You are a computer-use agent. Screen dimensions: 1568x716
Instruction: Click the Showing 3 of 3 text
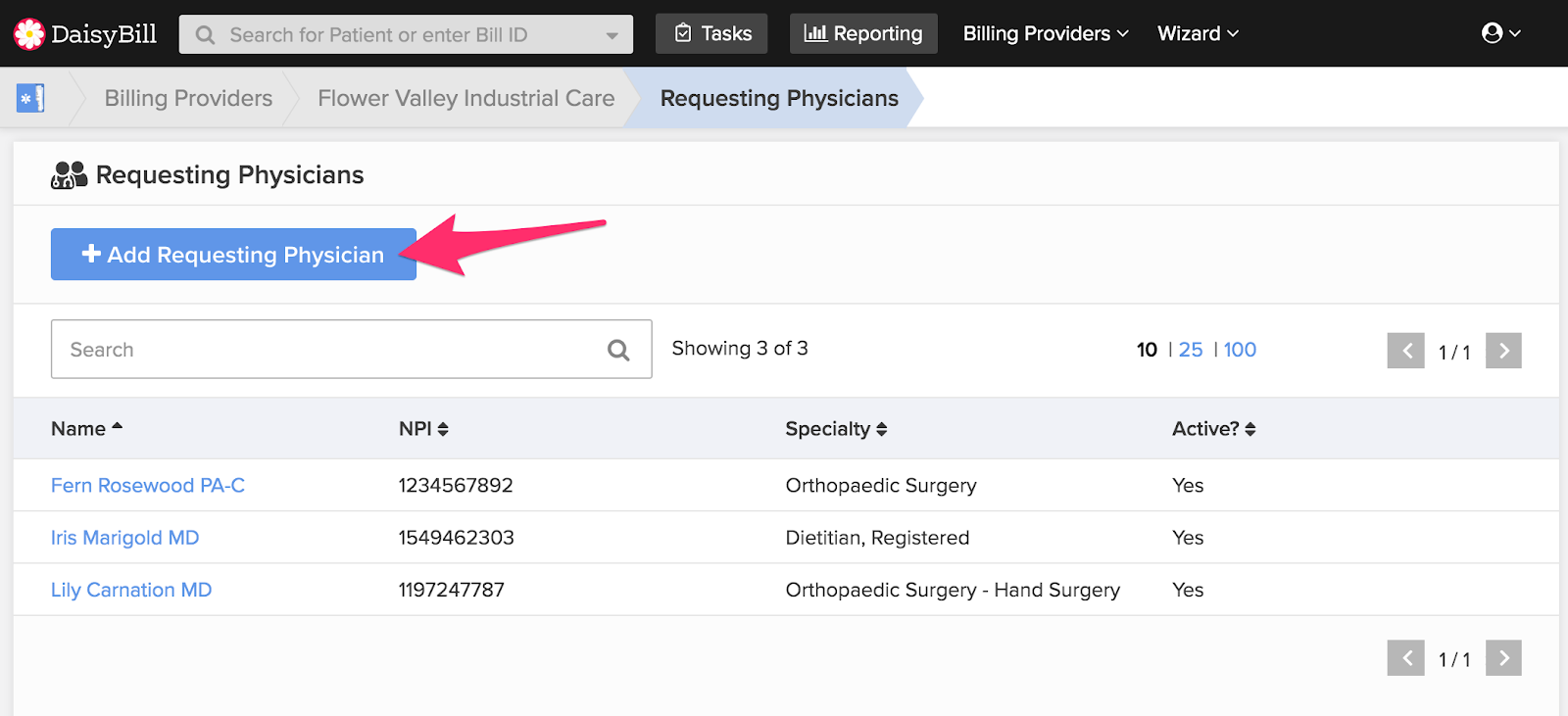coord(740,349)
